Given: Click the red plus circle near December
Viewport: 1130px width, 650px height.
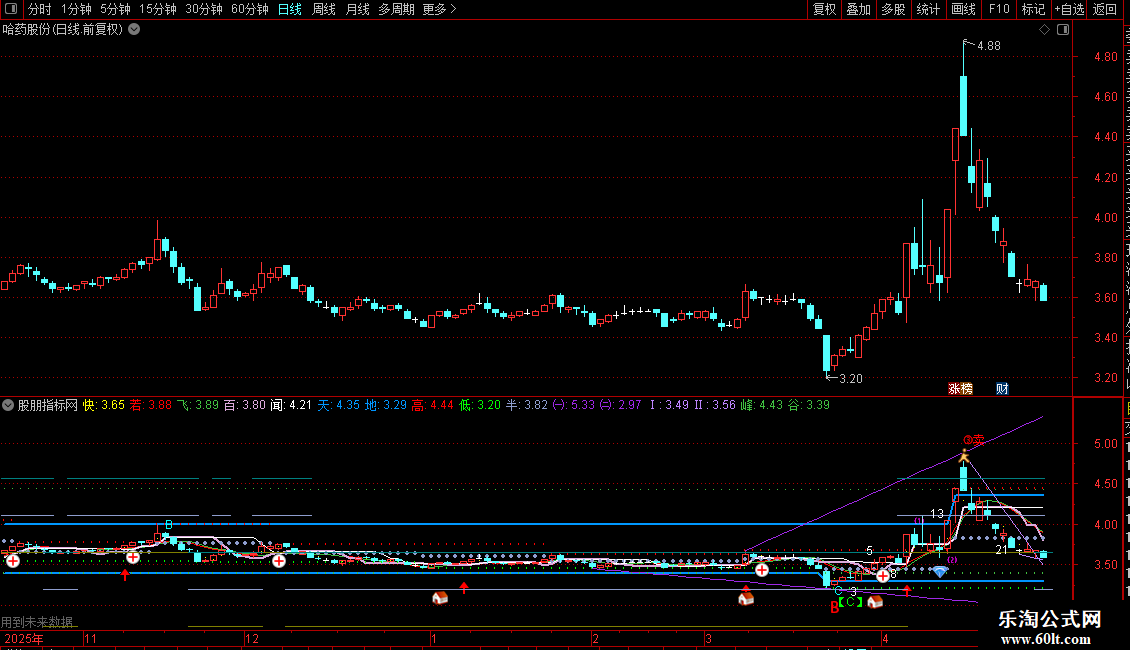Looking at the screenshot, I should click(x=279, y=561).
